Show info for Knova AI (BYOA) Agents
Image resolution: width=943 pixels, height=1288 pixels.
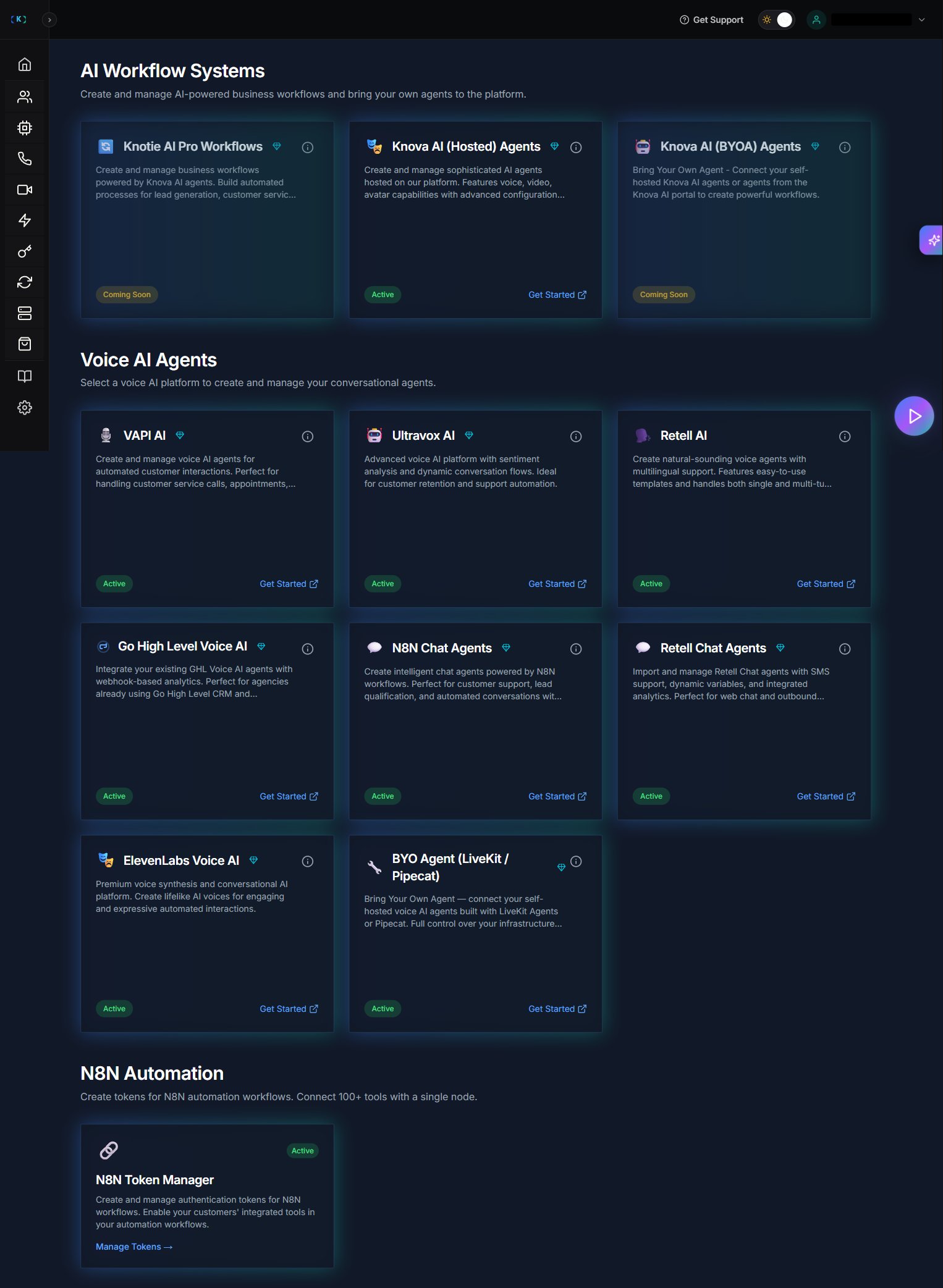pyautogui.click(x=845, y=148)
